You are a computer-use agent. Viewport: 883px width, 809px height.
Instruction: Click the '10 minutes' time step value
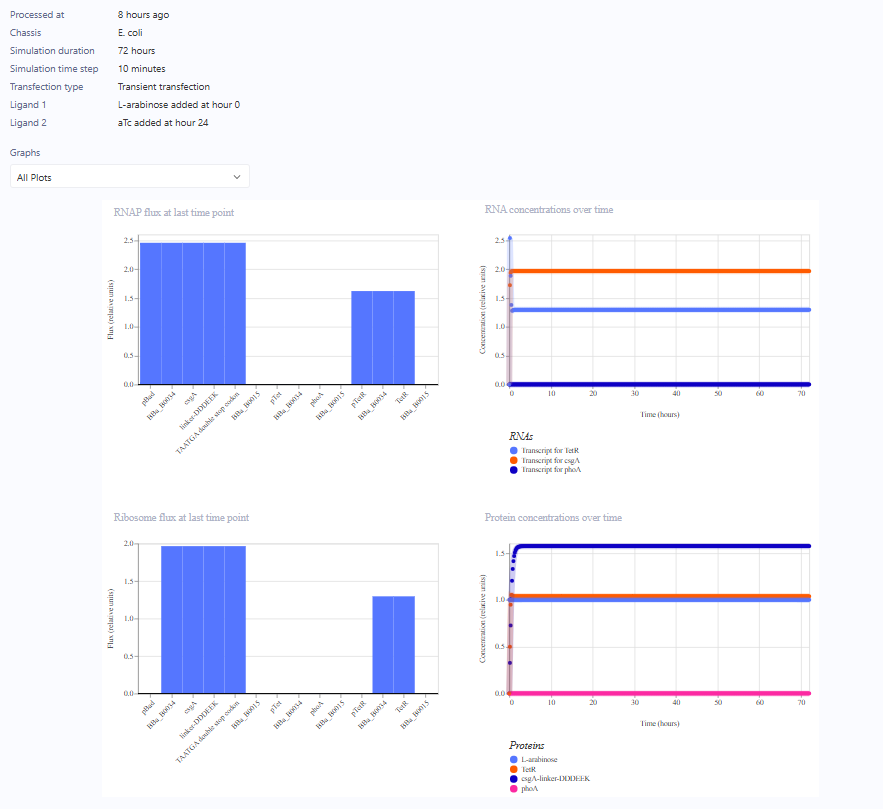point(141,69)
